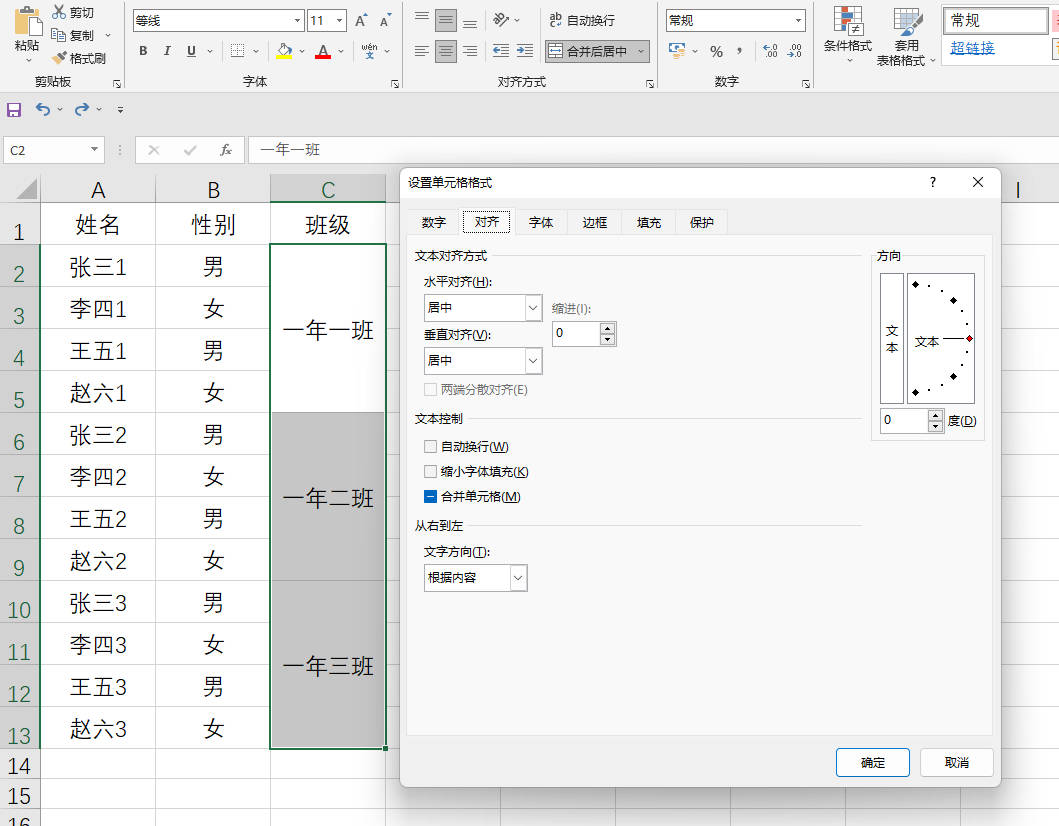Image resolution: width=1059 pixels, height=826 pixels.
Task: Enable the 自动换行 checkbox in dialog
Action: [431, 447]
